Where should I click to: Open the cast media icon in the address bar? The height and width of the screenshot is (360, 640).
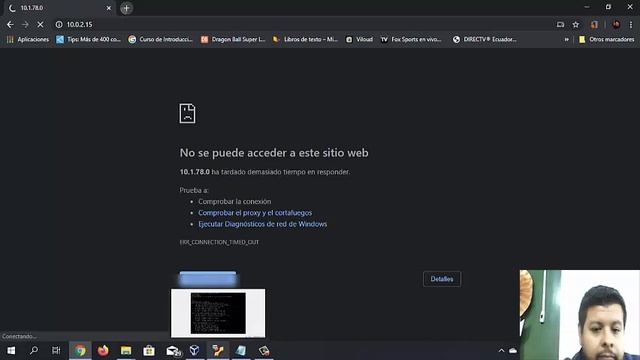pos(560,24)
